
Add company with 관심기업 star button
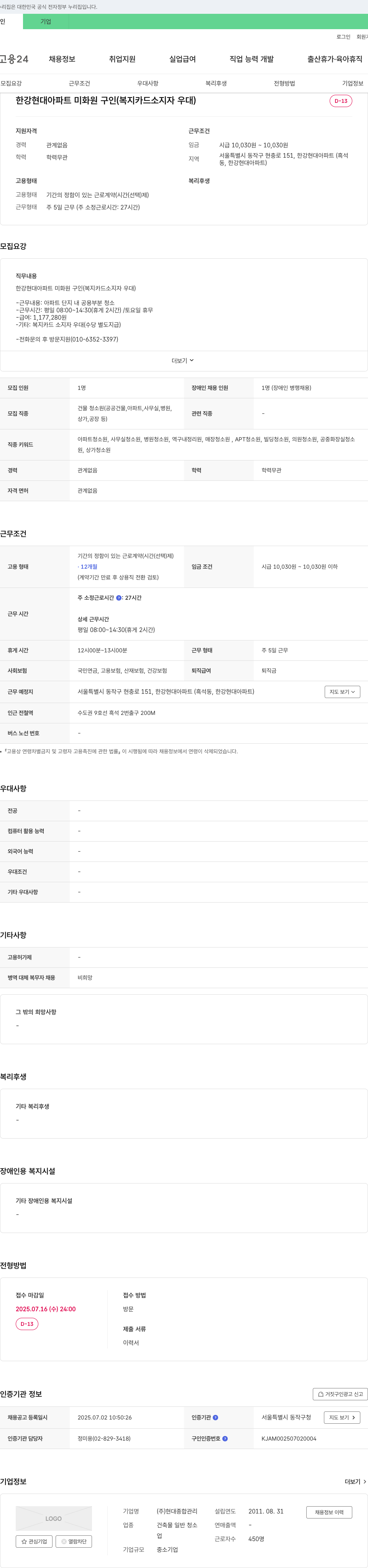point(34,1542)
